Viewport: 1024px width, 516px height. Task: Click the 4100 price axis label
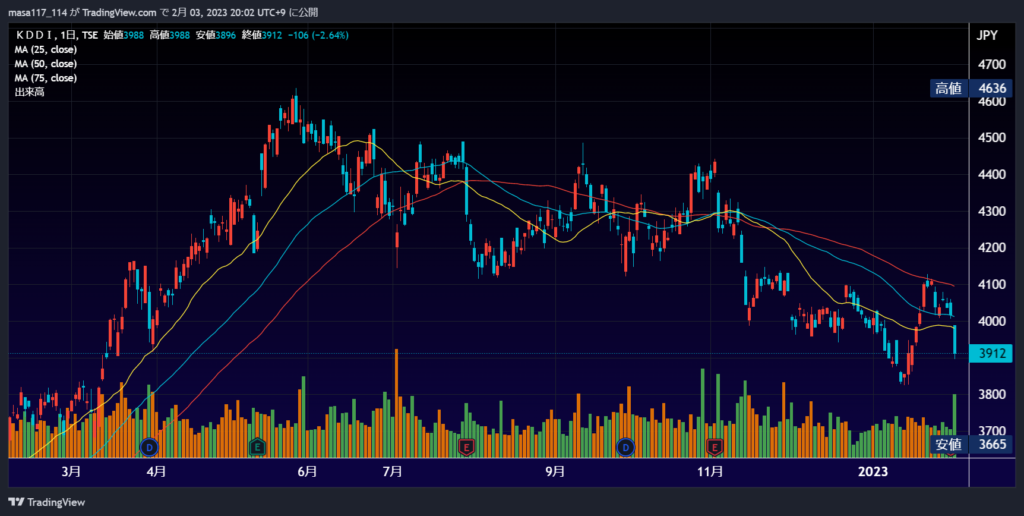(992, 285)
